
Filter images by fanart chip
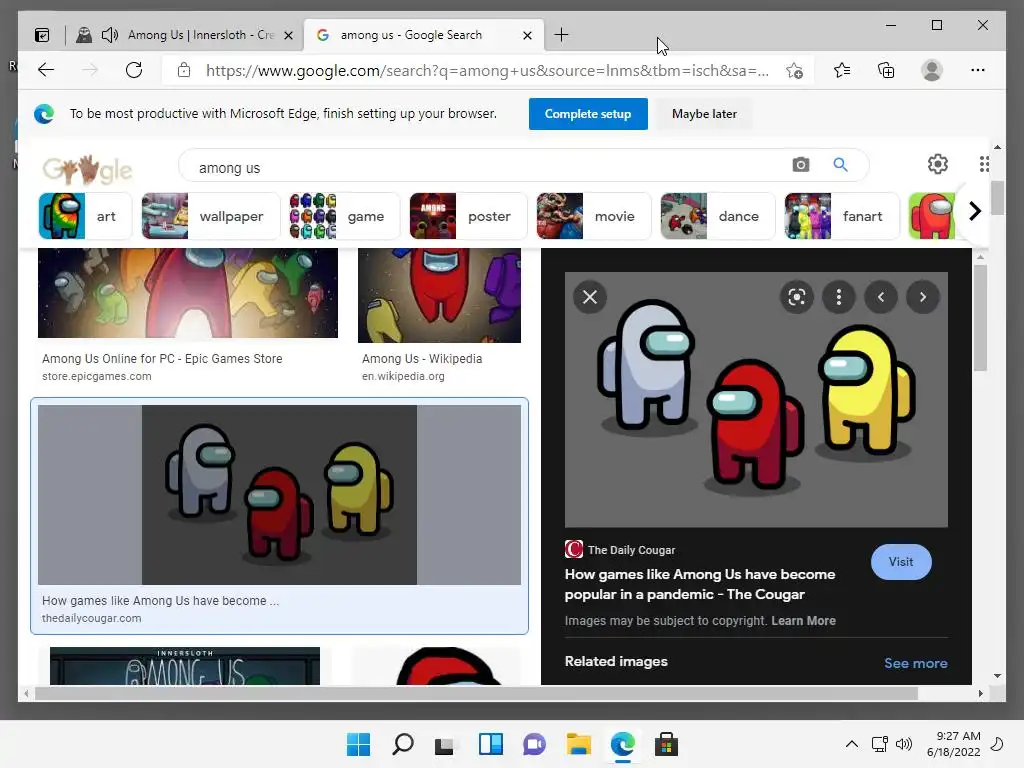(841, 216)
